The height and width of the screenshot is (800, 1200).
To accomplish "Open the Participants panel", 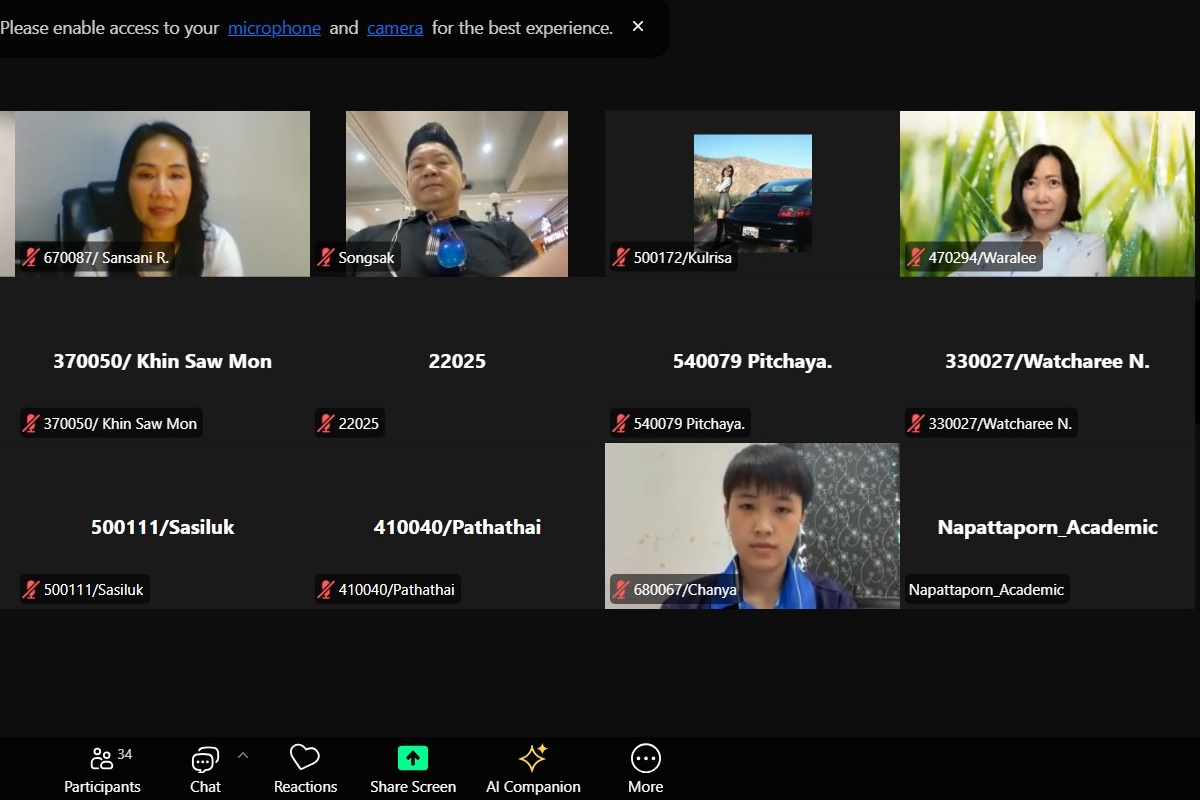I will [102, 769].
